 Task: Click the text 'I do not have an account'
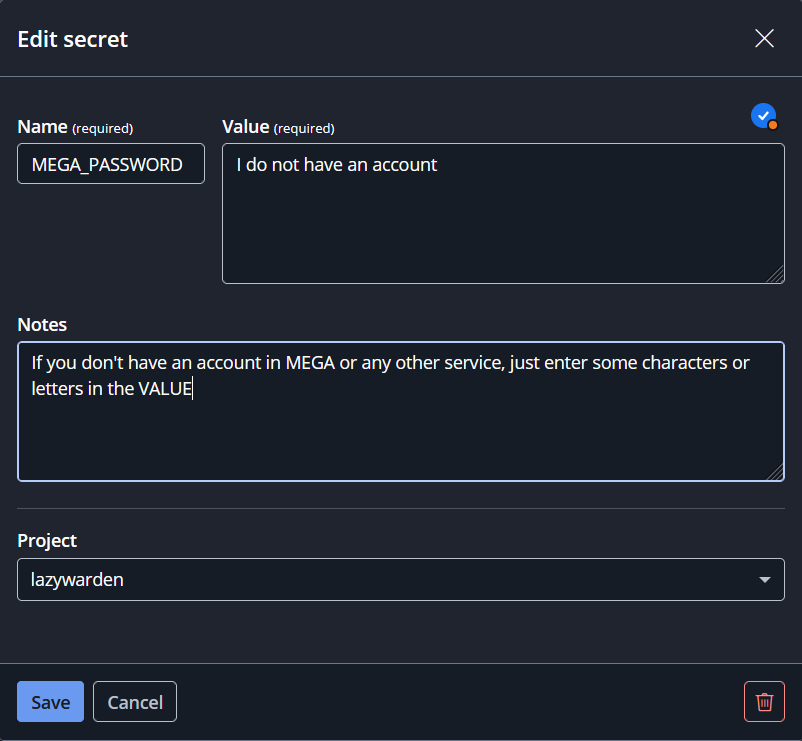coord(337,165)
